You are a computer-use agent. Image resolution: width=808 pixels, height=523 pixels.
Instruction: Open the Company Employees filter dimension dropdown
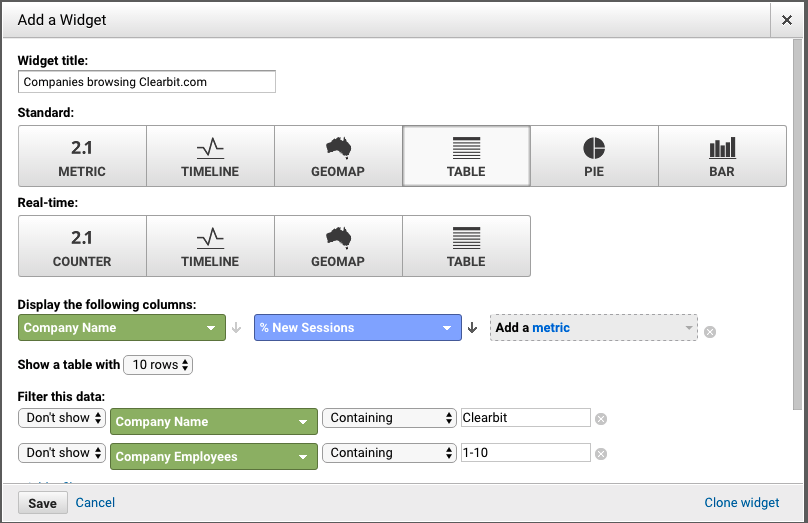(214, 457)
